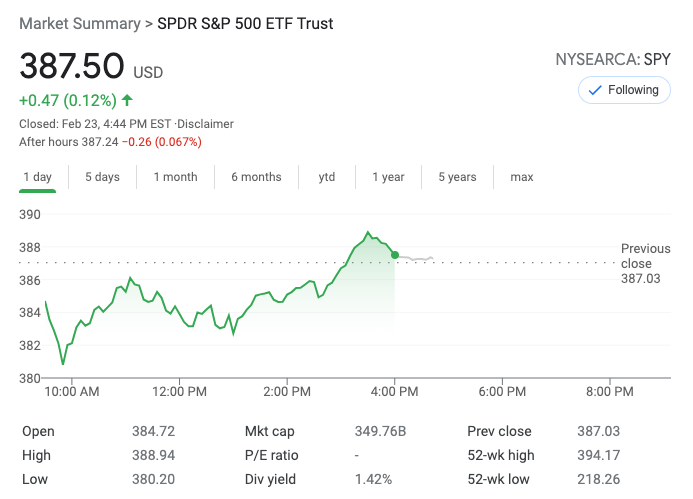Click the chart peak near 3:30 PM

click(x=368, y=232)
